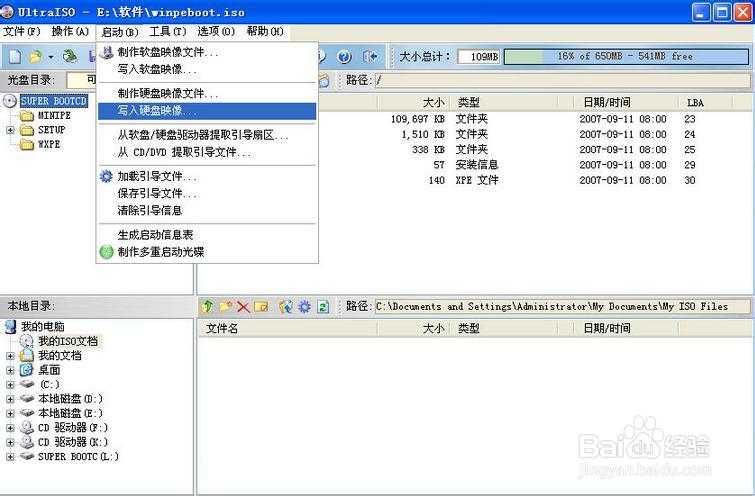Click the 大小 column header in ISO pane
The image size is (755, 496).
(x=414, y=102)
